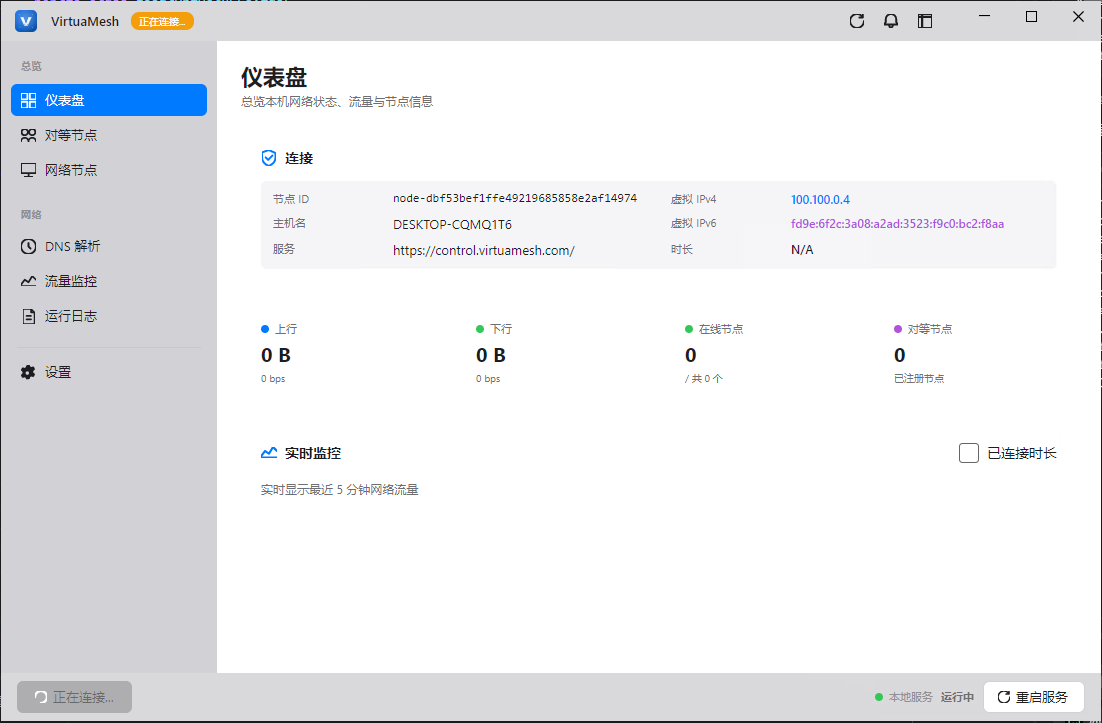Image resolution: width=1102 pixels, height=723 pixels.
Task: Click the log document icon
Action: click(x=28, y=316)
